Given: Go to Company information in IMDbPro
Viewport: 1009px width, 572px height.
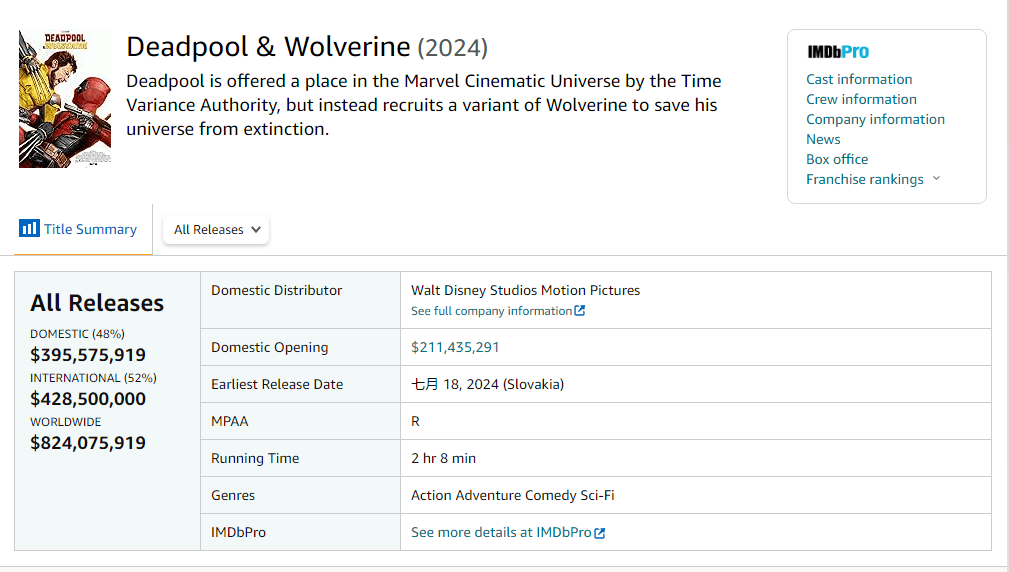Looking at the screenshot, I should 875,119.
